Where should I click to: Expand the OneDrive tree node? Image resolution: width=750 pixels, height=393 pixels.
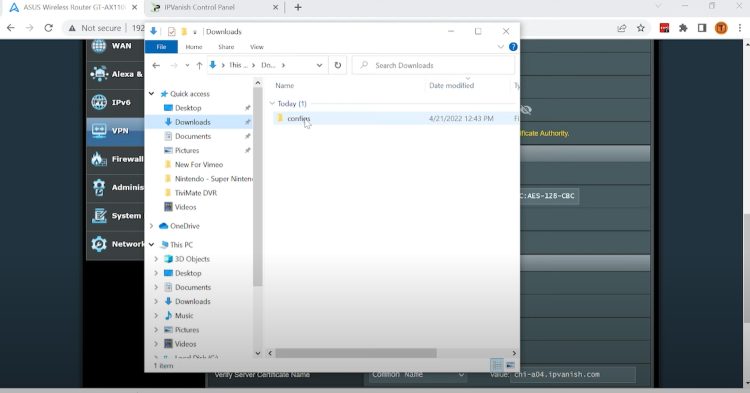[152, 226]
